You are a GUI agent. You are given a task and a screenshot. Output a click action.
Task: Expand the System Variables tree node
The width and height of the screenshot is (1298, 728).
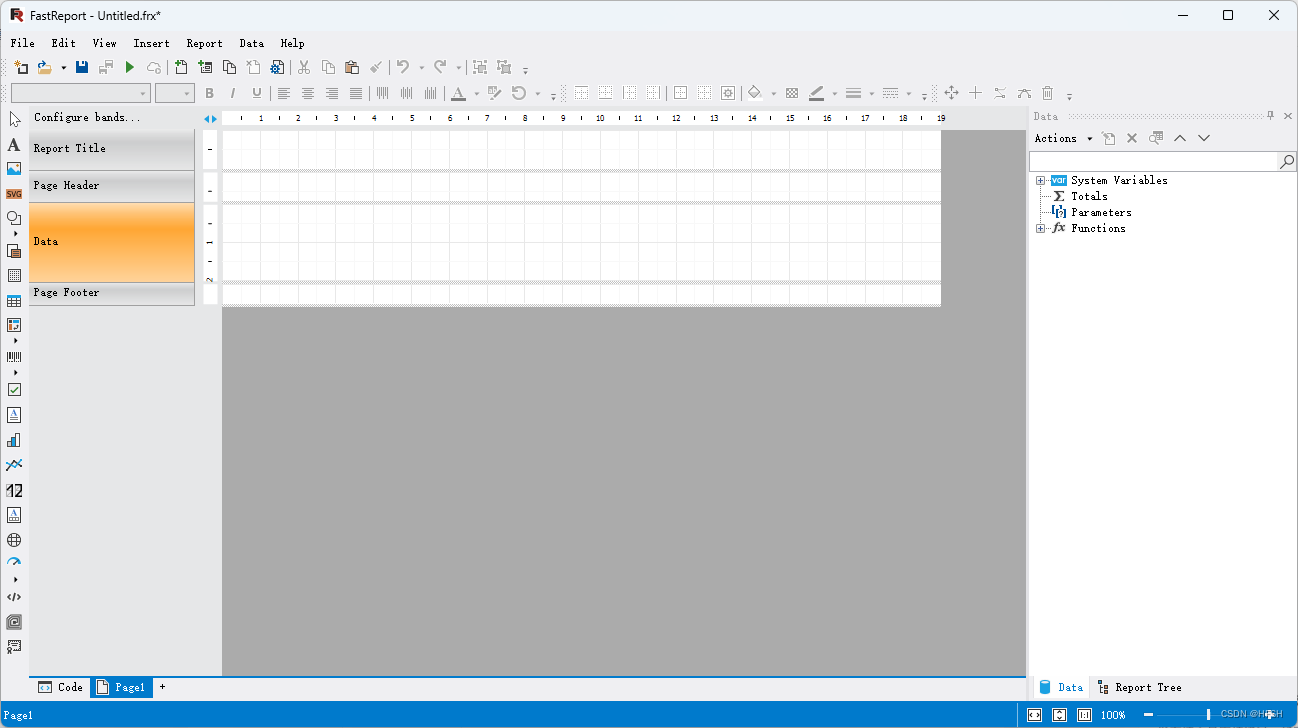coord(1040,180)
